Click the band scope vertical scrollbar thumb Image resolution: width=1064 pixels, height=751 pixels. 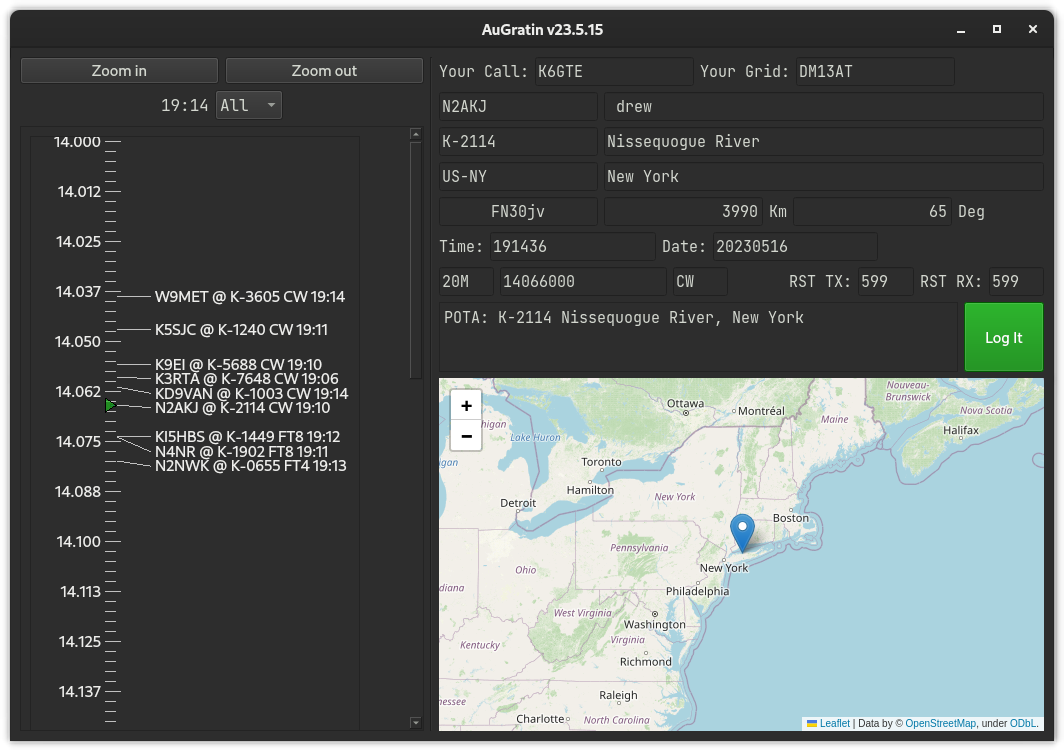[416, 260]
